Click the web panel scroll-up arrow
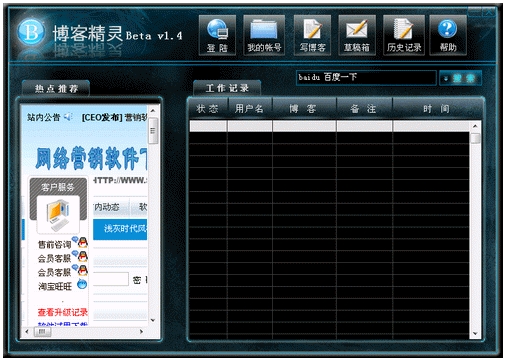 click(153, 110)
